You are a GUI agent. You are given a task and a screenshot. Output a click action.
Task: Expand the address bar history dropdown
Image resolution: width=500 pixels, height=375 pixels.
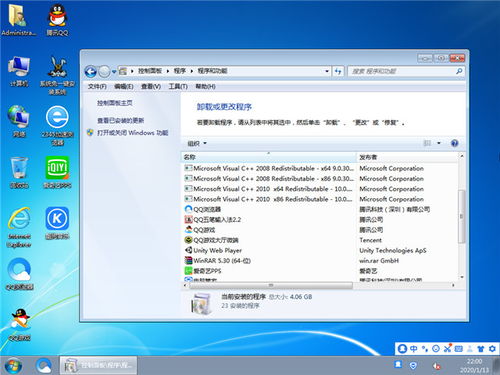tap(327, 71)
